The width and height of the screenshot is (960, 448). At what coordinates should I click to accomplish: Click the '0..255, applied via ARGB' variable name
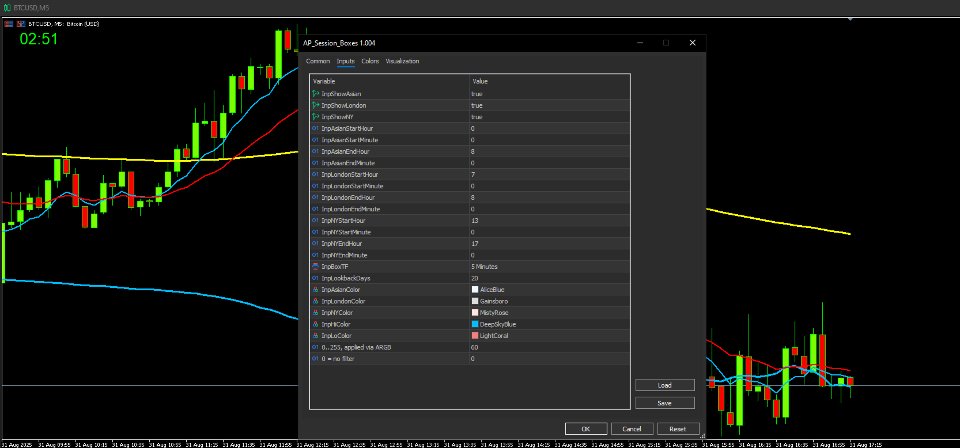tap(356, 347)
